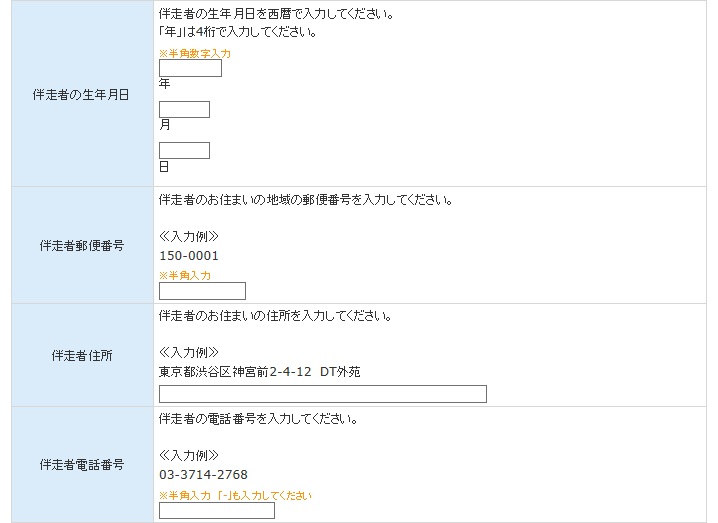Click the birth month (月) input field
Screen dimensions: 718x523
tap(184, 109)
